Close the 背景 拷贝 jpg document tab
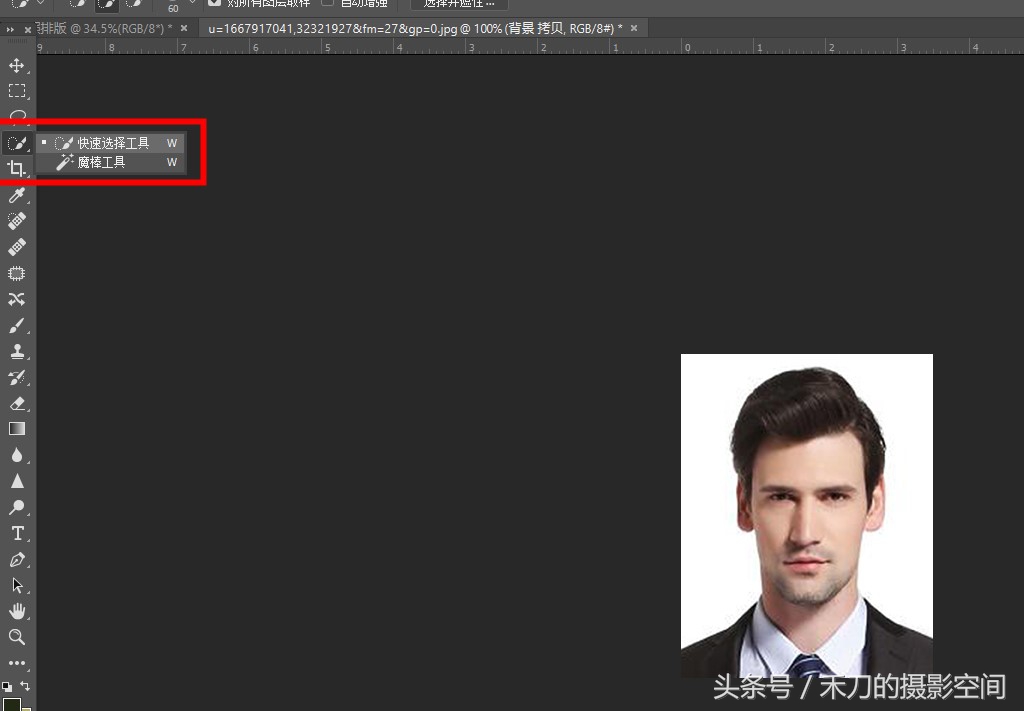The height and width of the screenshot is (711, 1024). [x=635, y=28]
